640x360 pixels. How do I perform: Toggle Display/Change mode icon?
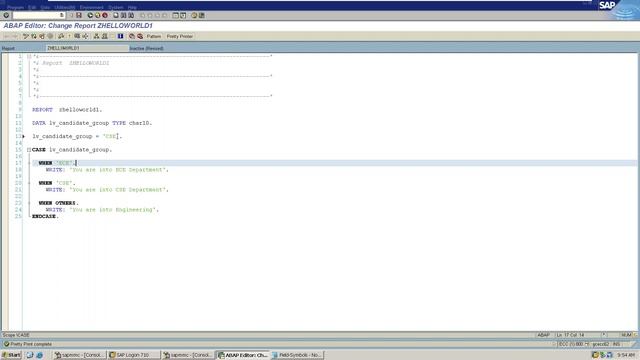tap(26, 36)
